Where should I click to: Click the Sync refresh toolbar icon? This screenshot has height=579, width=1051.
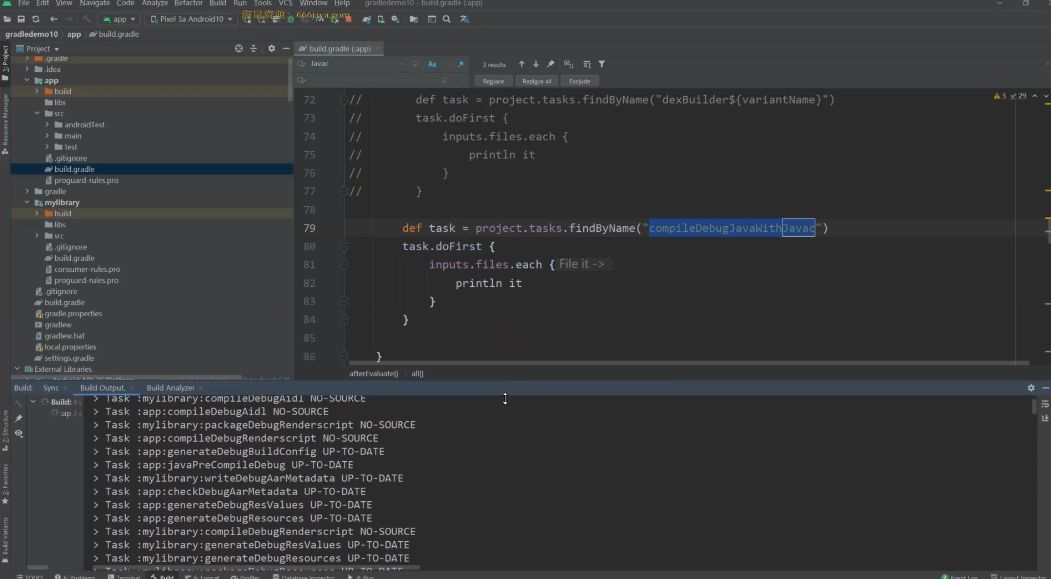click(36, 19)
